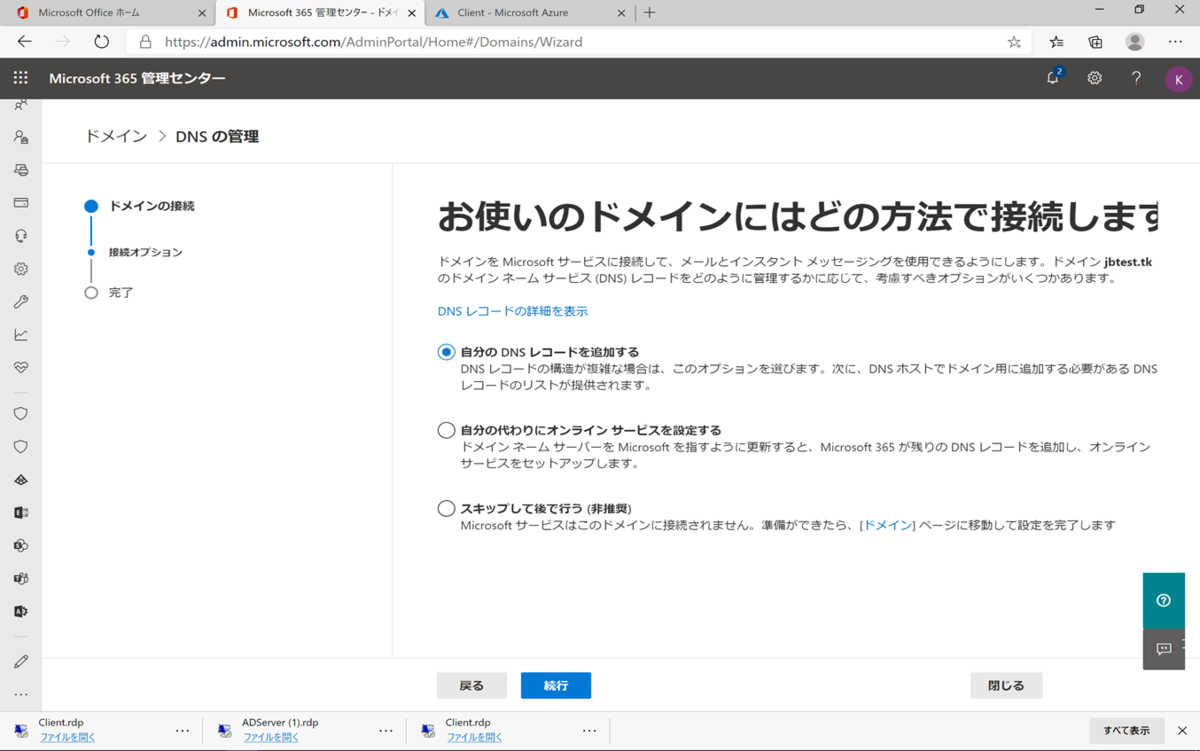Open Teams admin center icon

pyautogui.click(x=21, y=579)
